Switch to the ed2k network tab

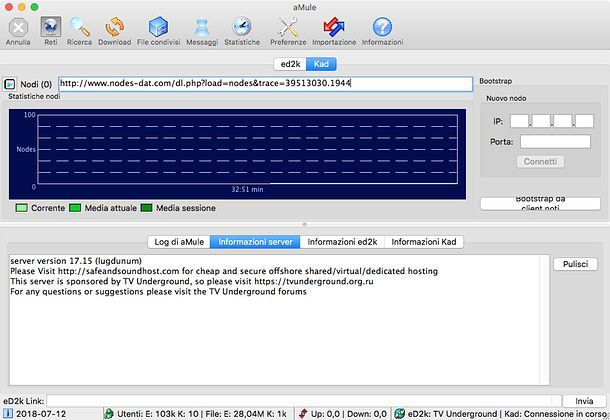(290, 64)
